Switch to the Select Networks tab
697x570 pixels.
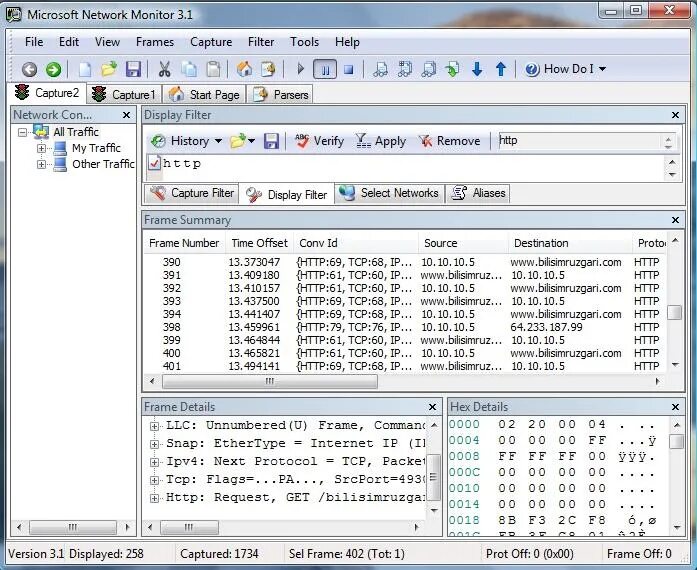point(389,193)
